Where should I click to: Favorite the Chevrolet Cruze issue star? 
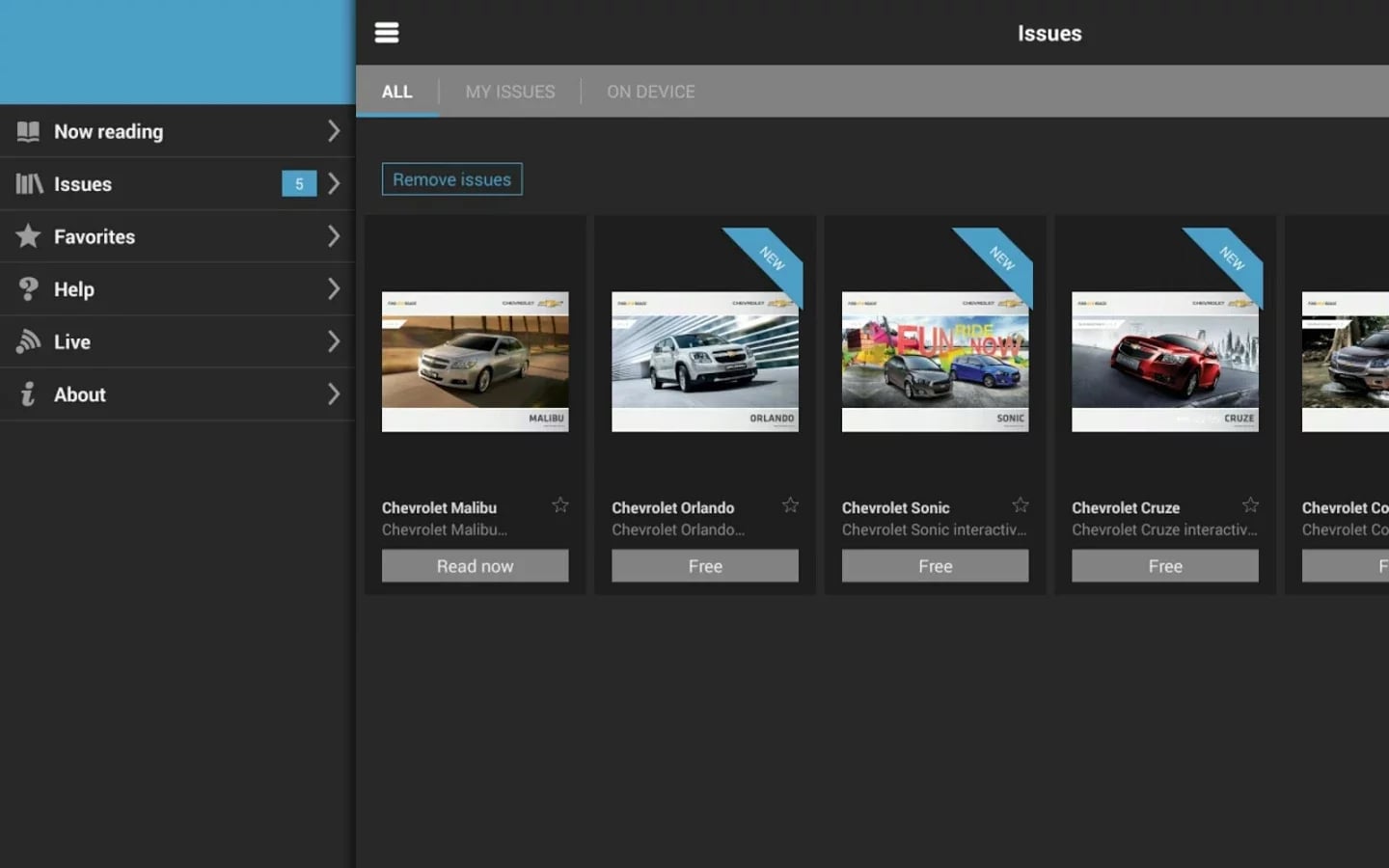pyautogui.click(x=1250, y=504)
